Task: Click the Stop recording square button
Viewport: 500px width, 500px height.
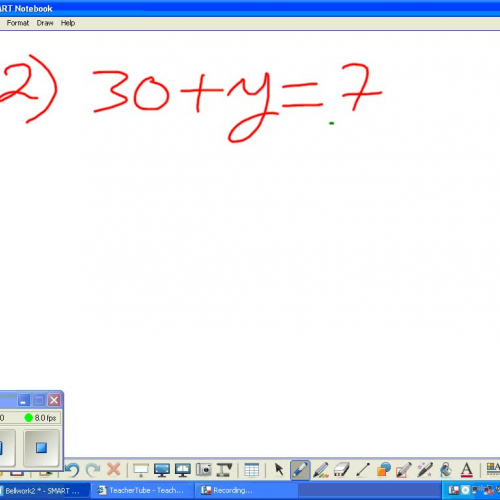Action: coord(41,447)
